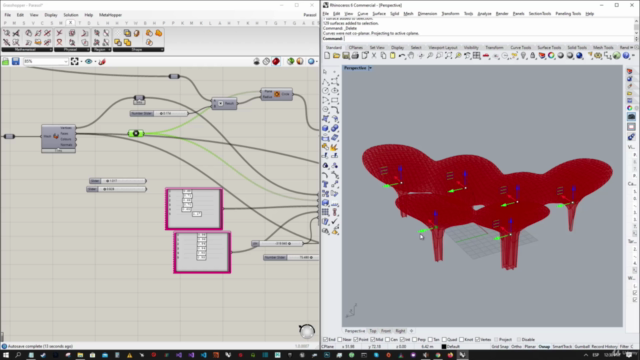640x360 pixels.
Task: Click the Four Viewports grid icon in Rhino
Action: click(x=476, y=56)
